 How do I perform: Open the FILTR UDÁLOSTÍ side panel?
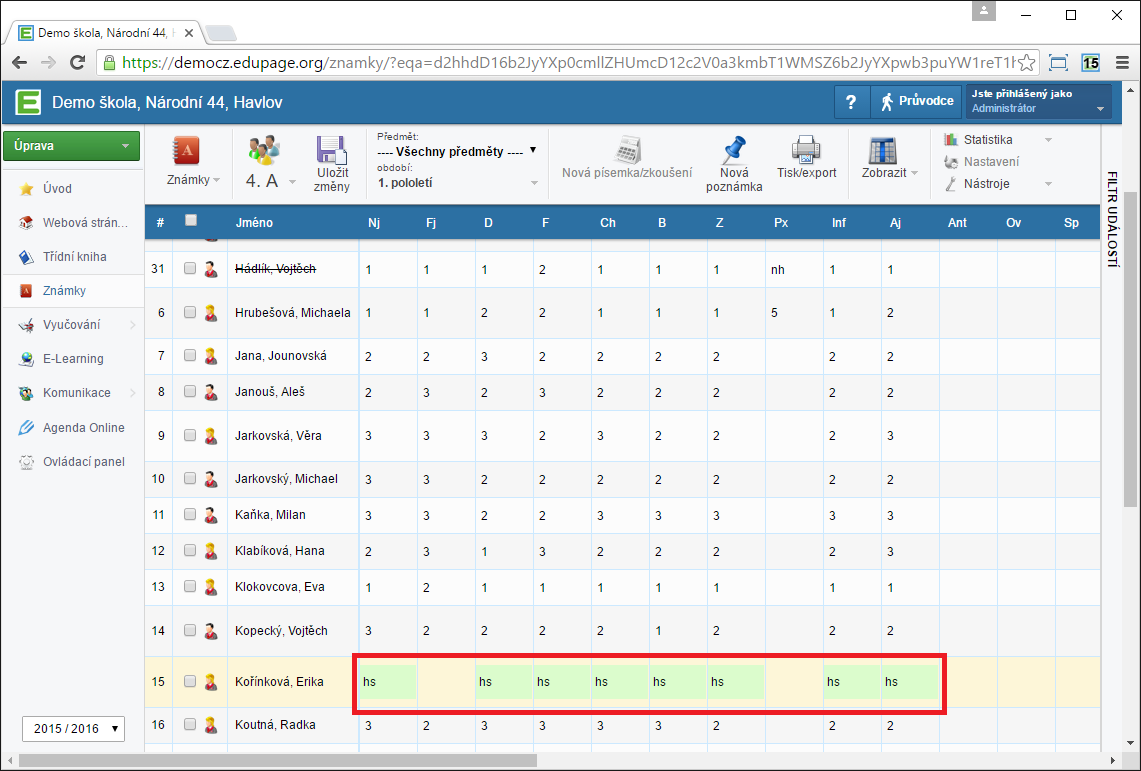point(1112,218)
